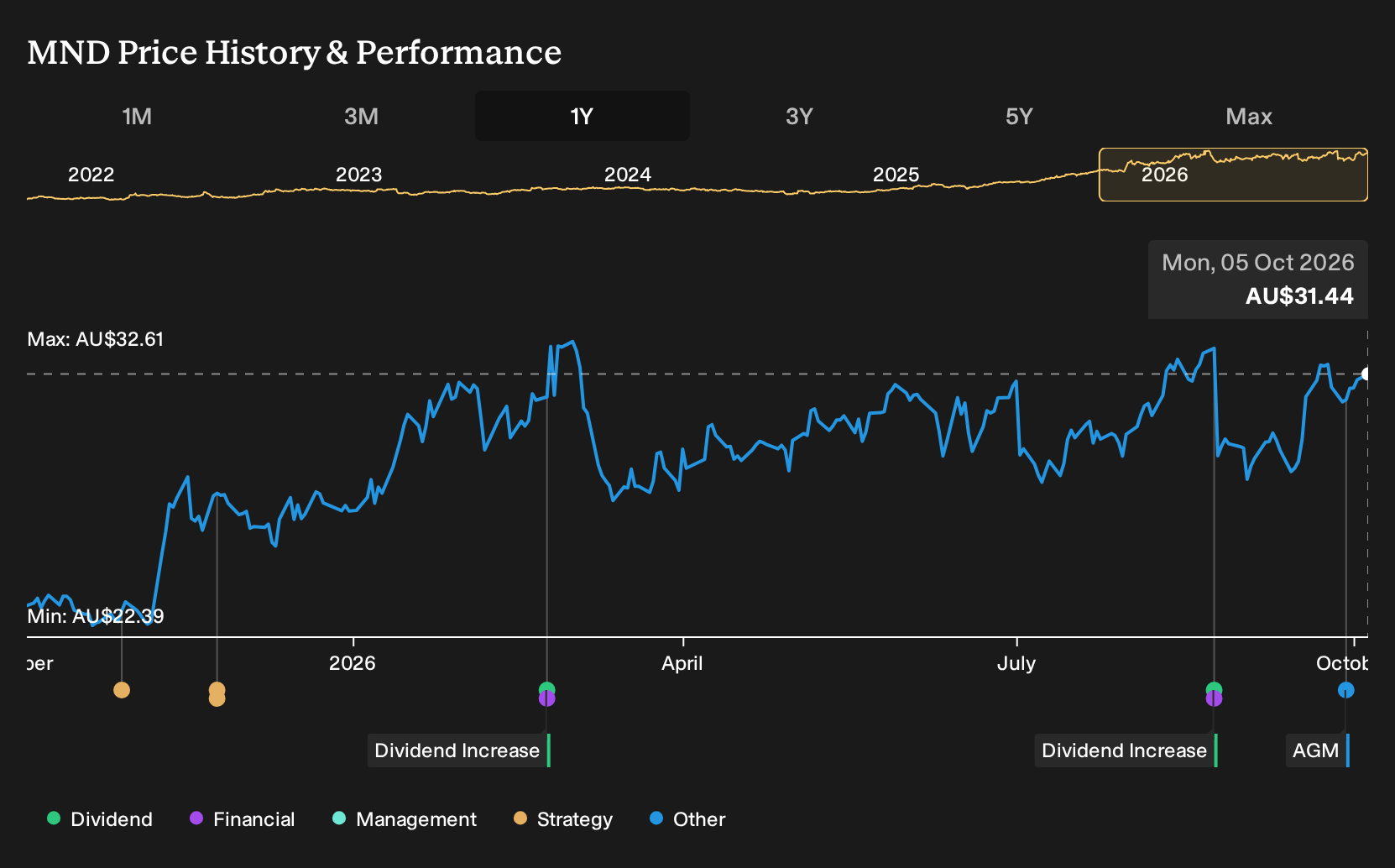
Task: Click the April axis label
Action: pyautogui.click(x=682, y=663)
